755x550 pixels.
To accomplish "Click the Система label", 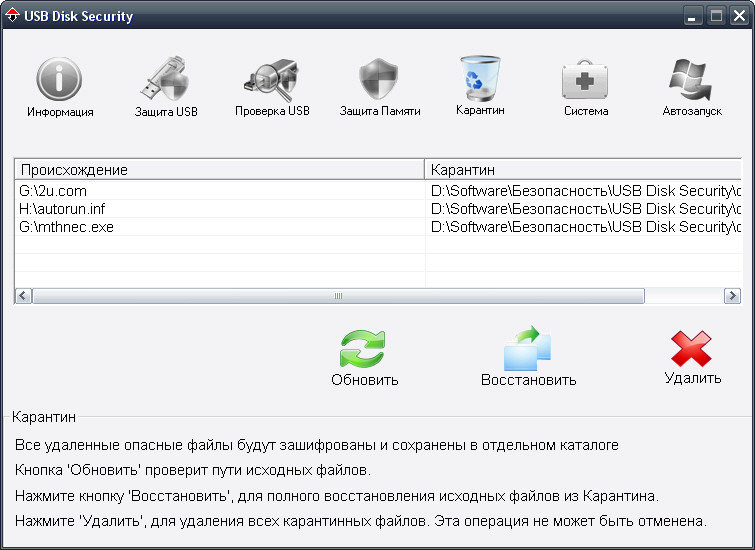I will 586,111.
